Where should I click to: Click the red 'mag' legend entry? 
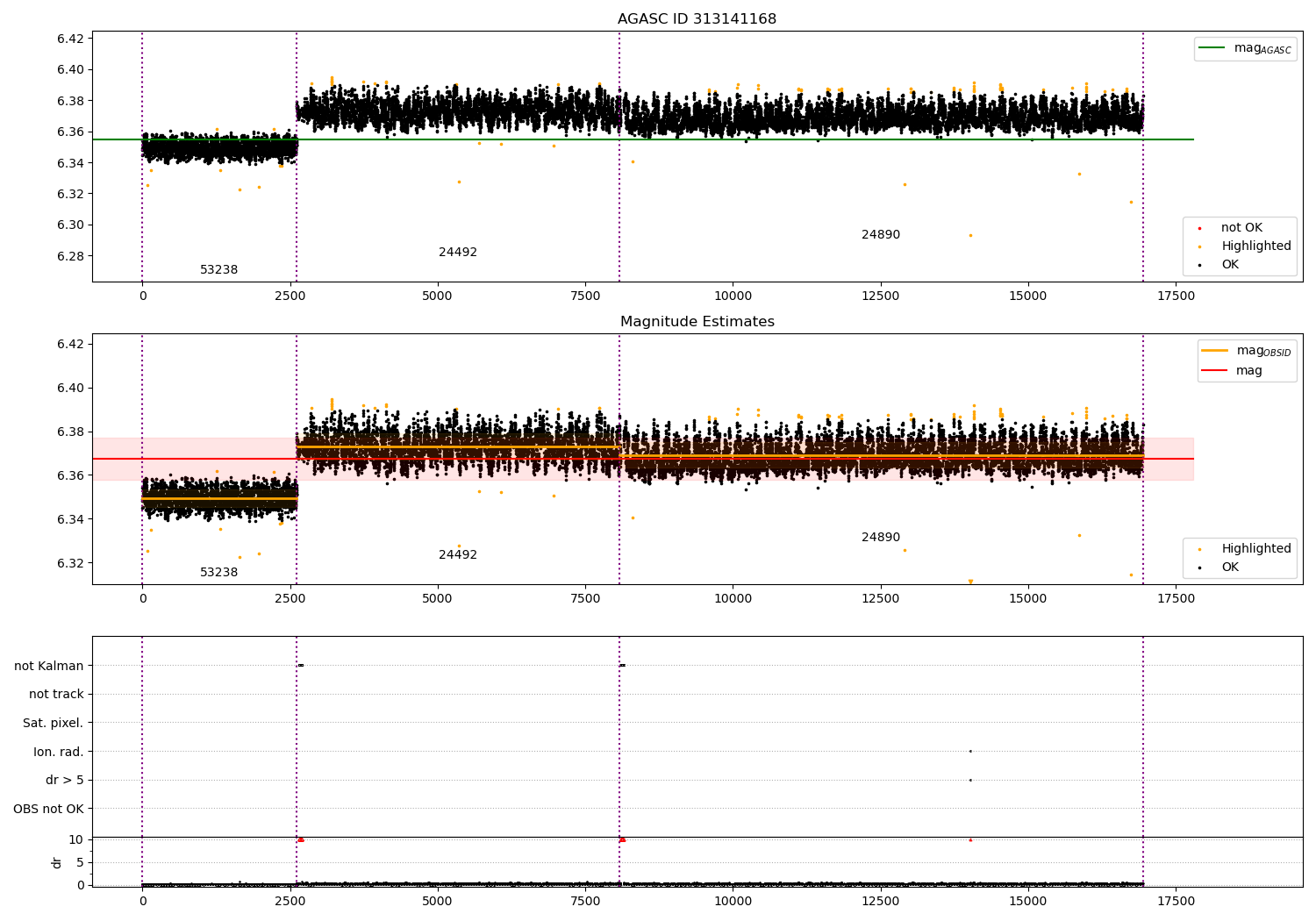pyautogui.click(x=1233, y=371)
